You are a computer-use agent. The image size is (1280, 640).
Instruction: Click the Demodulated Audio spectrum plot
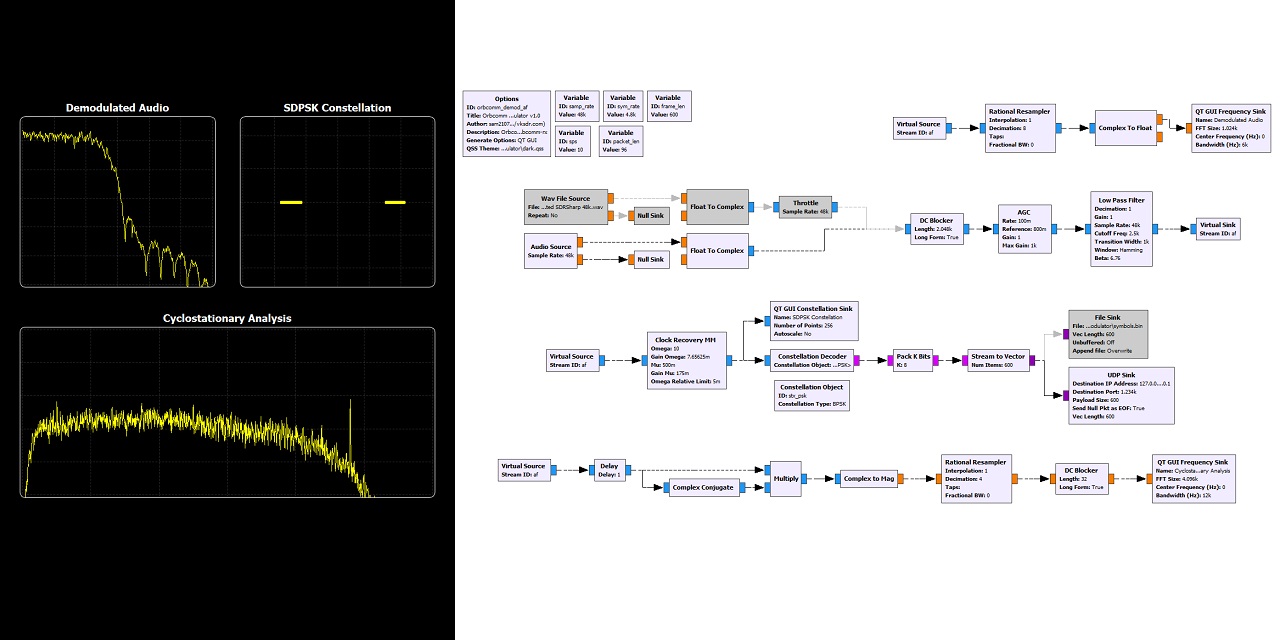point(118,202)
